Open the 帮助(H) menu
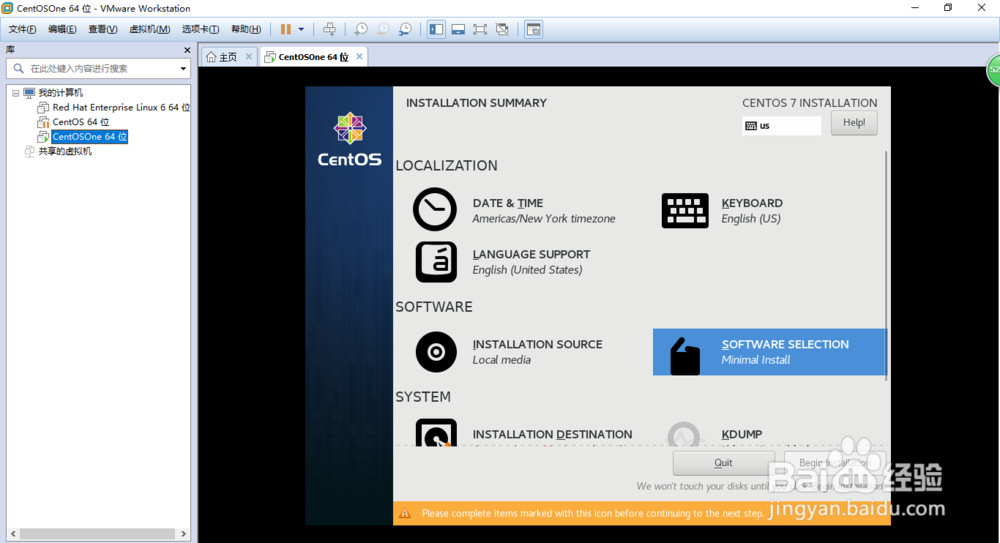The height and width of the screenshot is (543, 1000). 246,29
